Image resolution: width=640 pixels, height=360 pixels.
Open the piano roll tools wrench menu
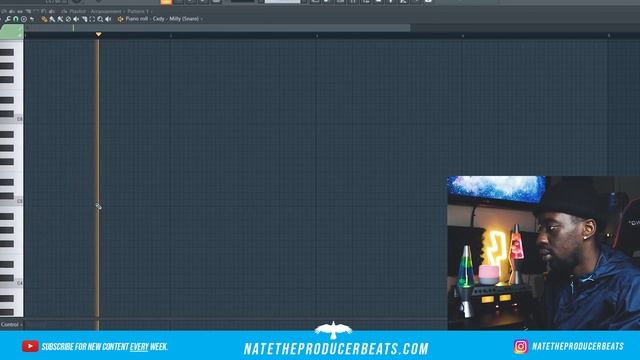[x=8, y=19]
